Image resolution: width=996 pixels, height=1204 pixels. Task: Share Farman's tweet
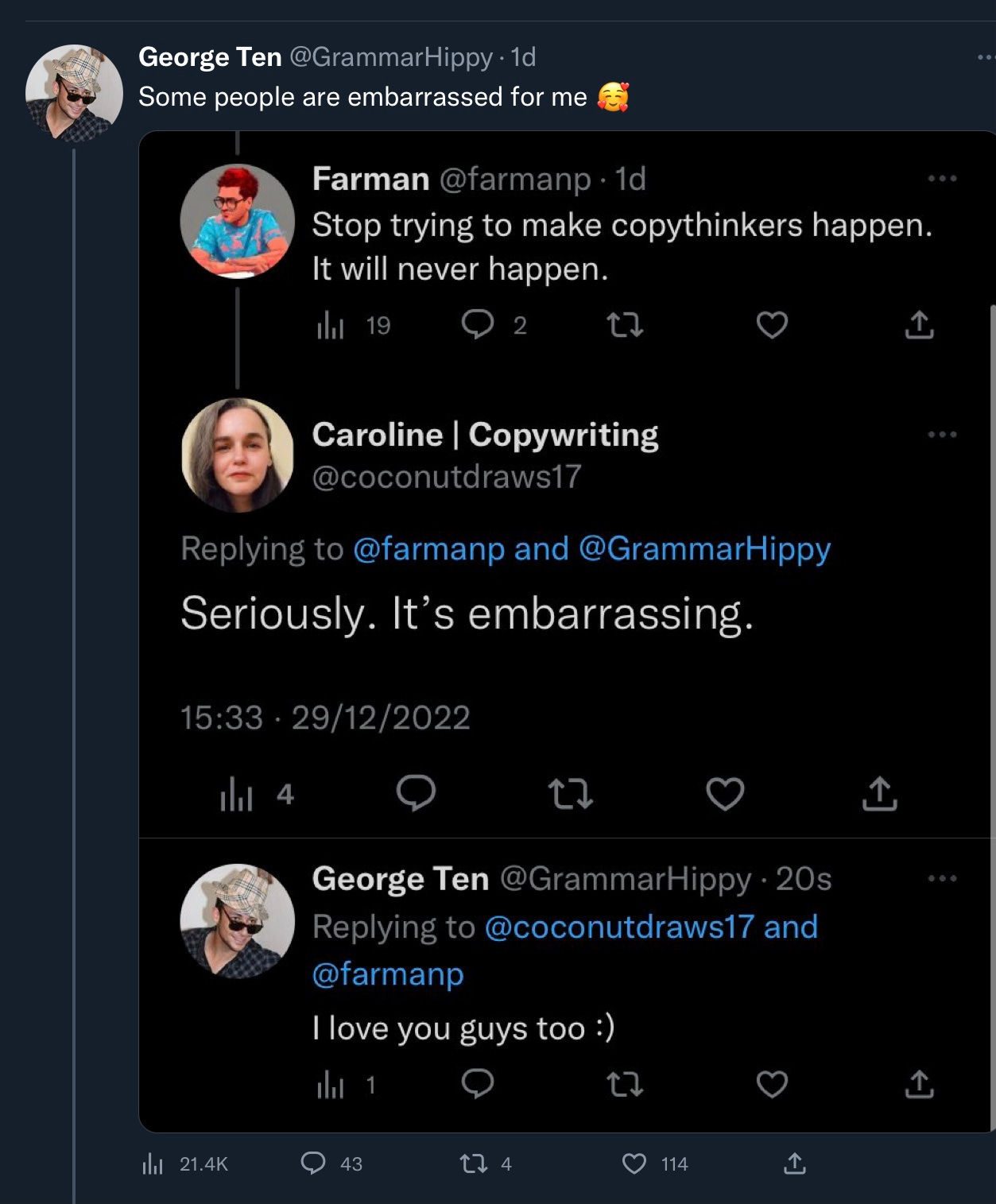pyautogui.click(x=919, y=325)
